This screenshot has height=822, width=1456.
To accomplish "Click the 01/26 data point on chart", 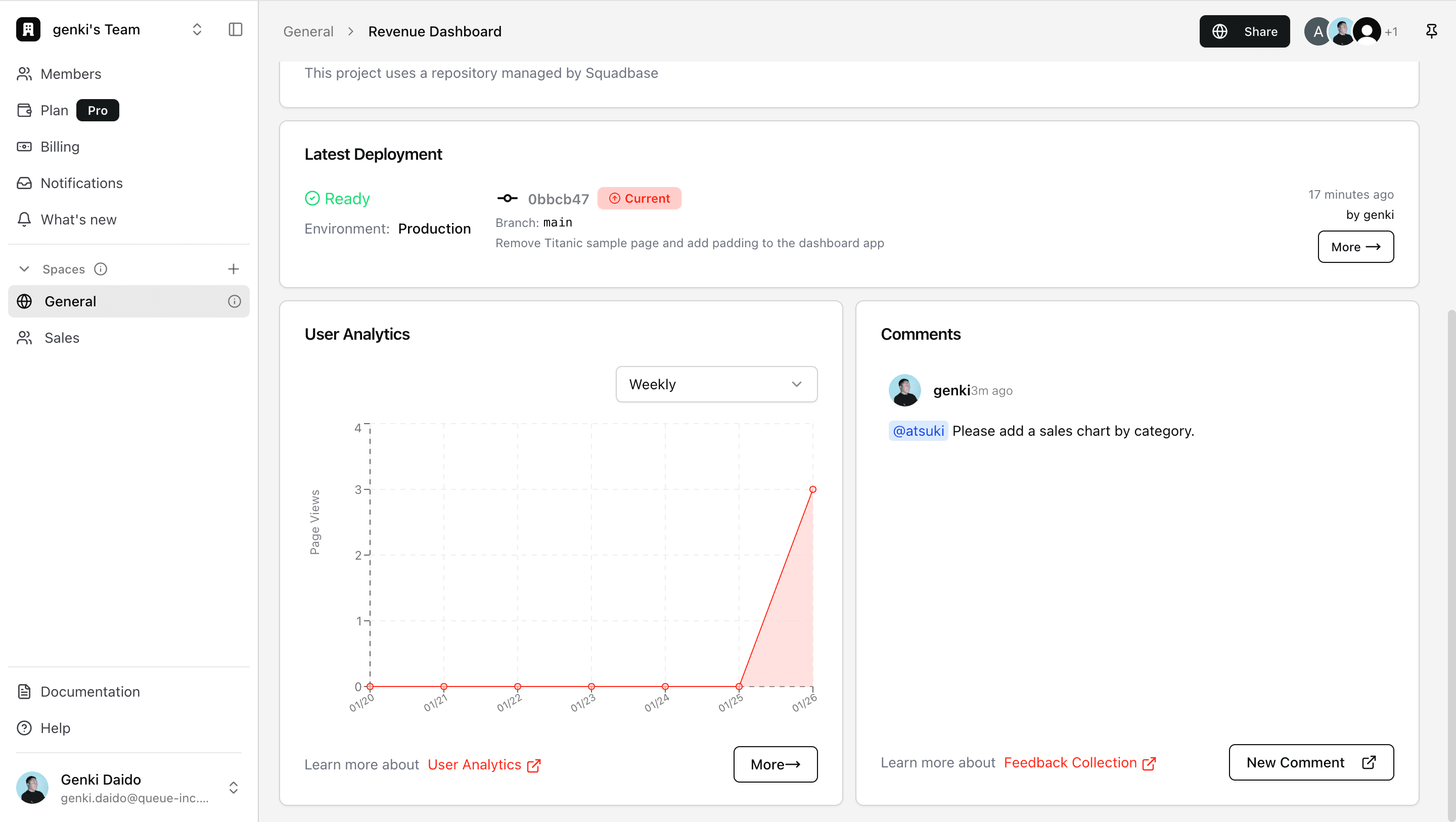I will (x=813, y=489).
